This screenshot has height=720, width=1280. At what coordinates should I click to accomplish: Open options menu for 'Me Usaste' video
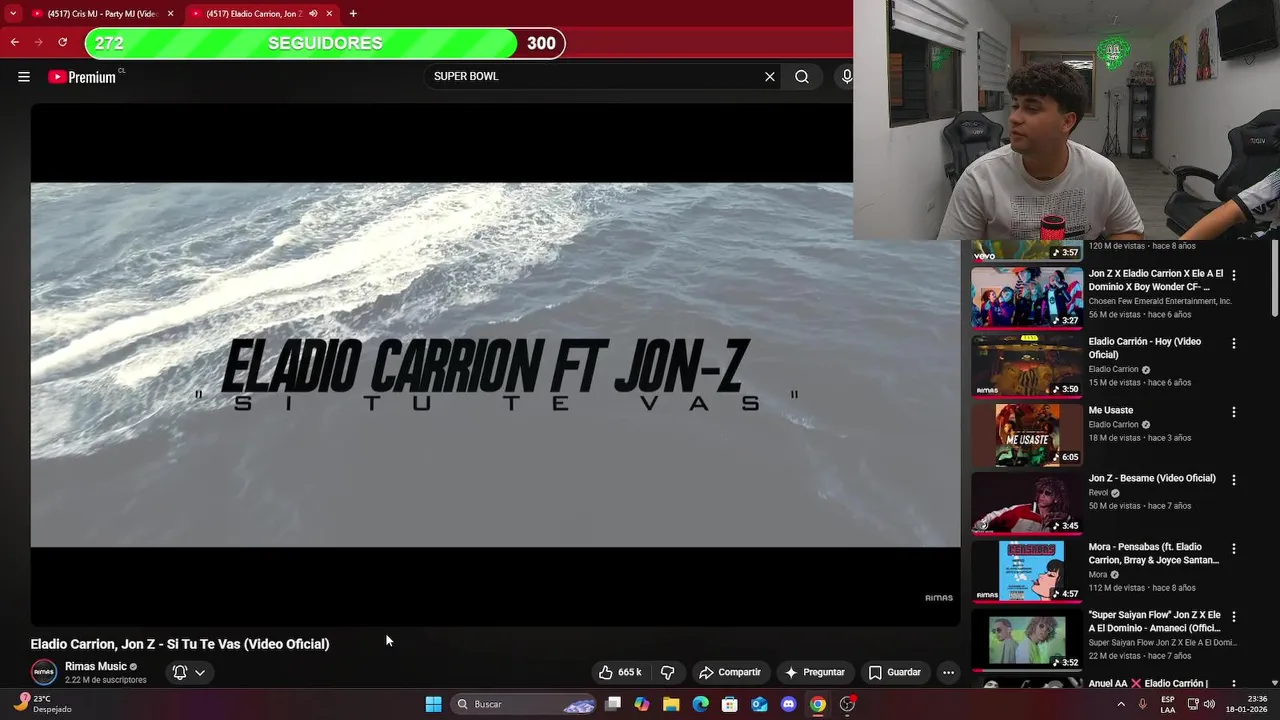pos(1234,412)
